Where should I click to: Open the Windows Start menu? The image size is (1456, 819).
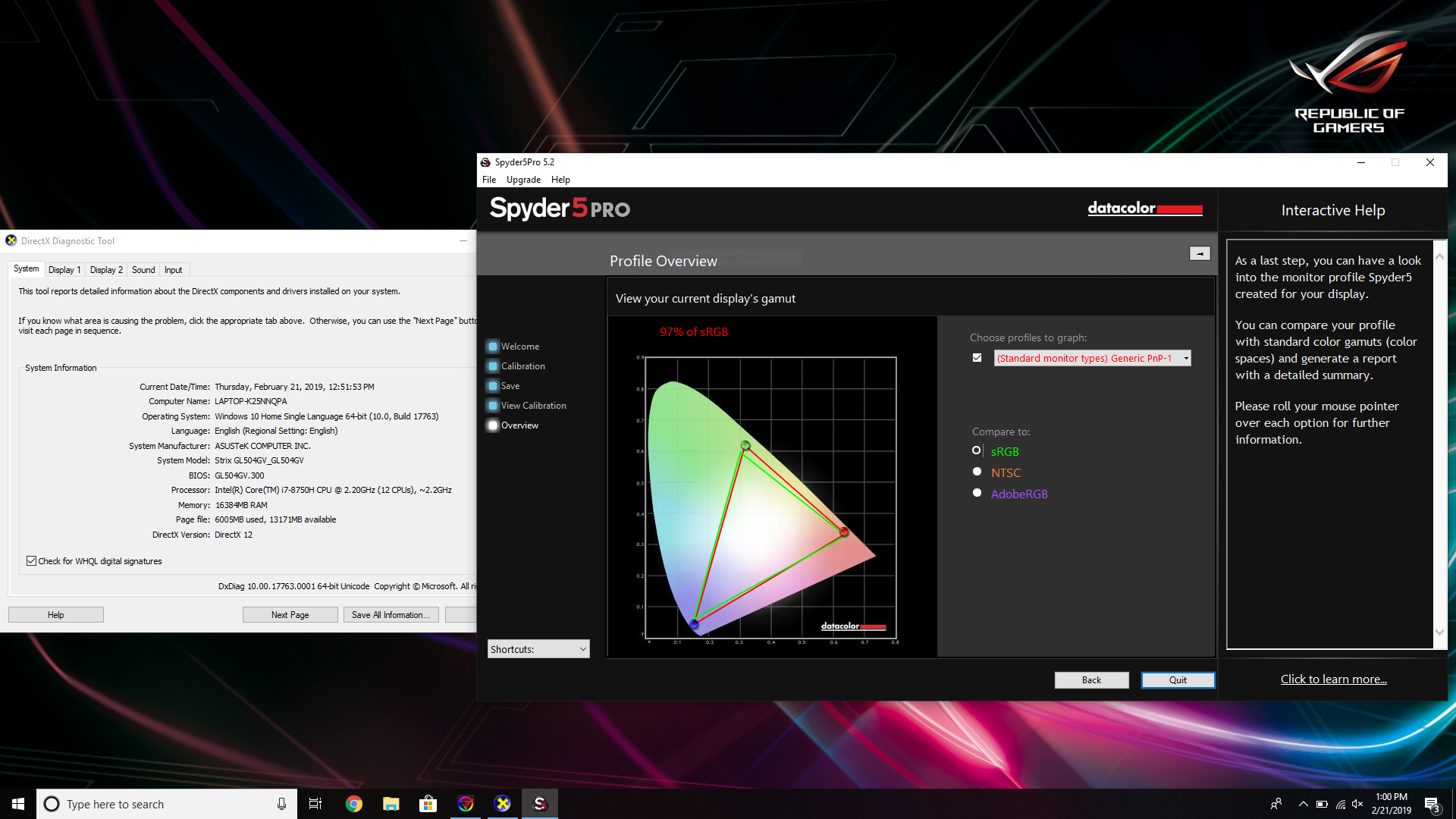18,804
